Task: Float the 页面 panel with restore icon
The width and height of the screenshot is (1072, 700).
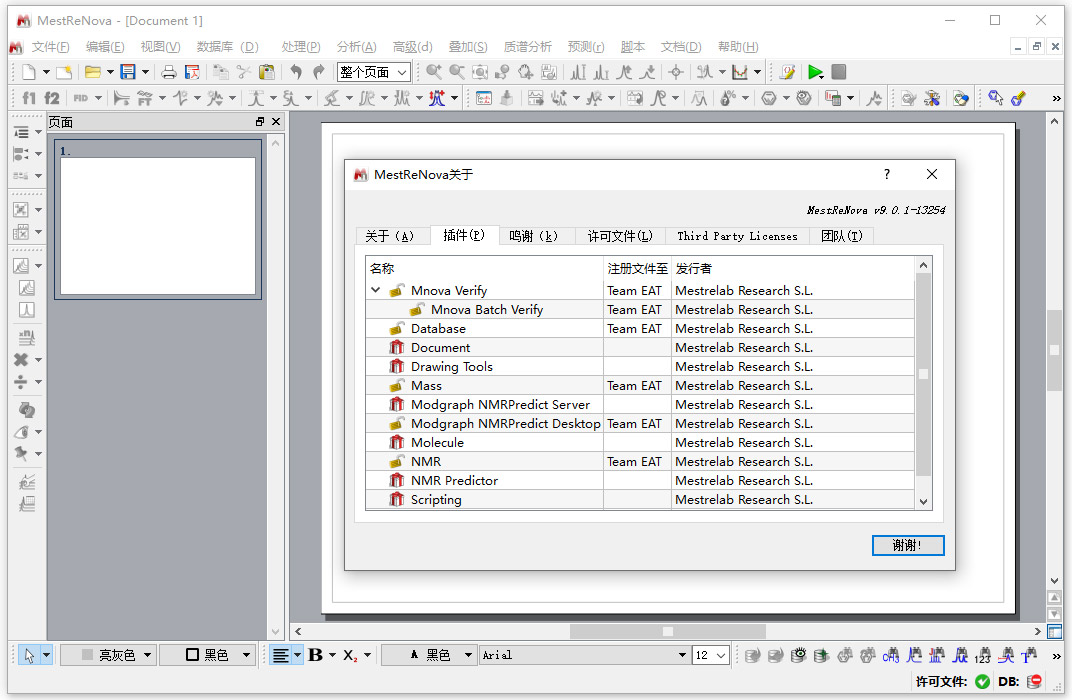Action: coord(260,122)
